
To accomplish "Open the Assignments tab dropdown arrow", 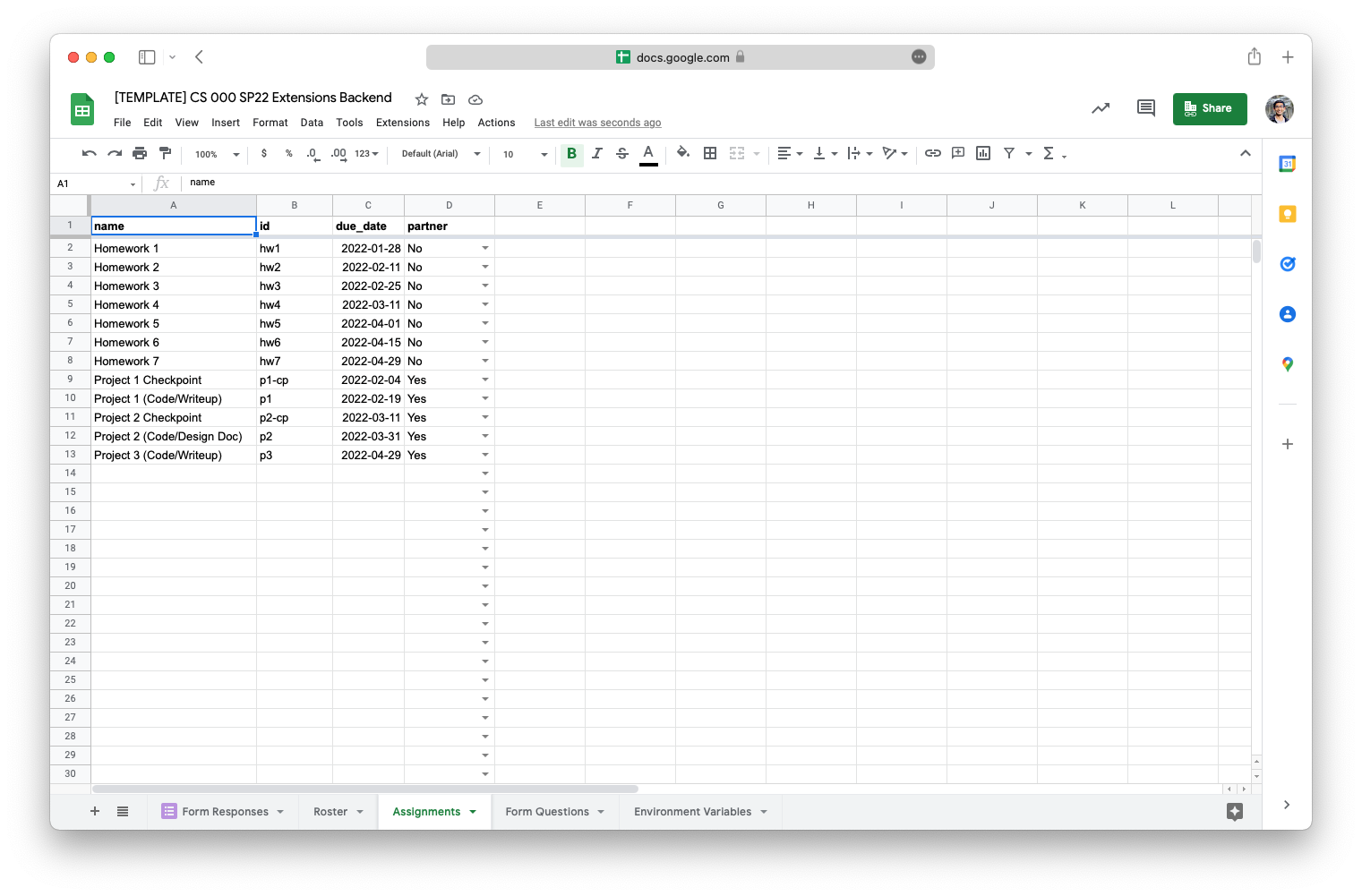I will tap(473, 812).
